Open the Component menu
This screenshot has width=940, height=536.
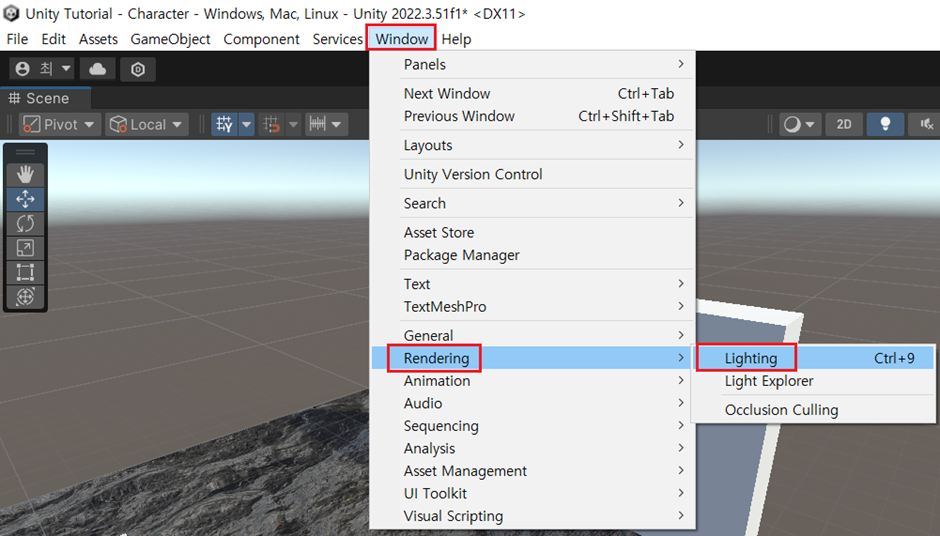[261, 39]
